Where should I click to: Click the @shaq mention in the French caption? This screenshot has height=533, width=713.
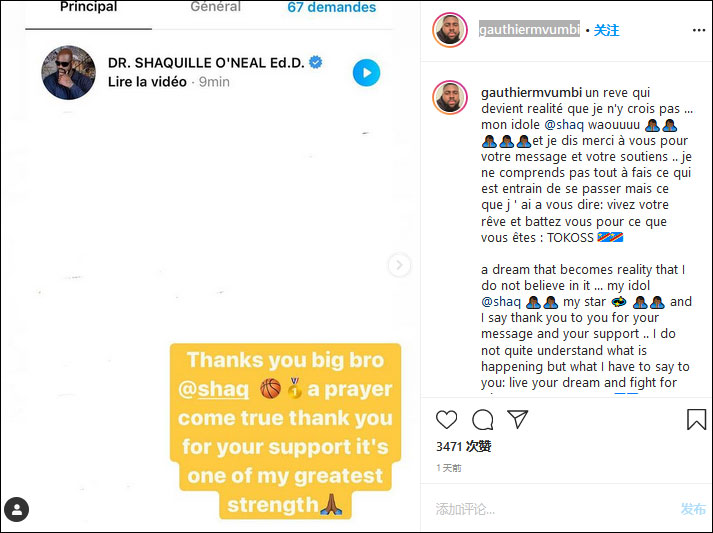coord(564,125)
